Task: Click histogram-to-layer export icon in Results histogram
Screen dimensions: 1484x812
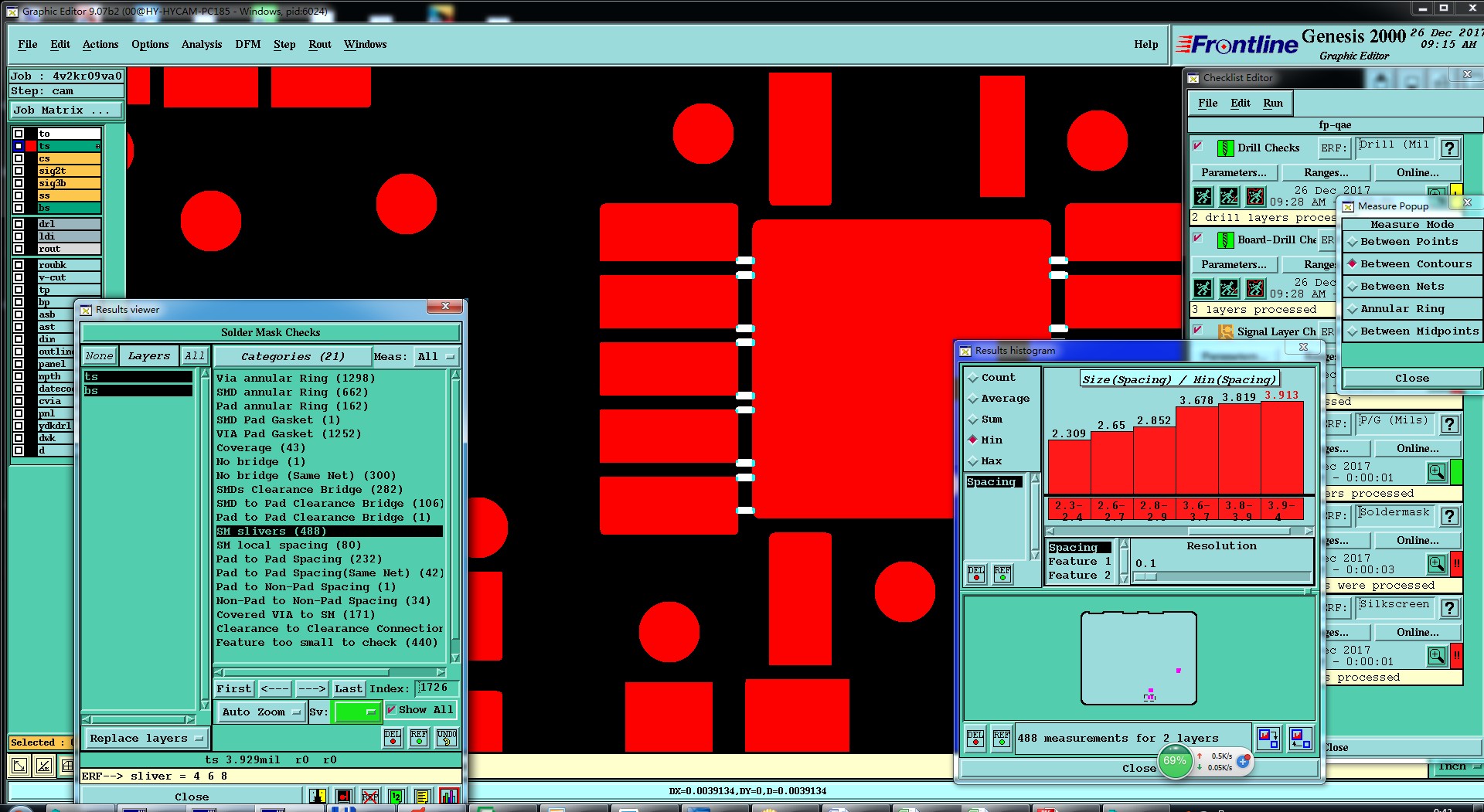Action: point(1268,738)
